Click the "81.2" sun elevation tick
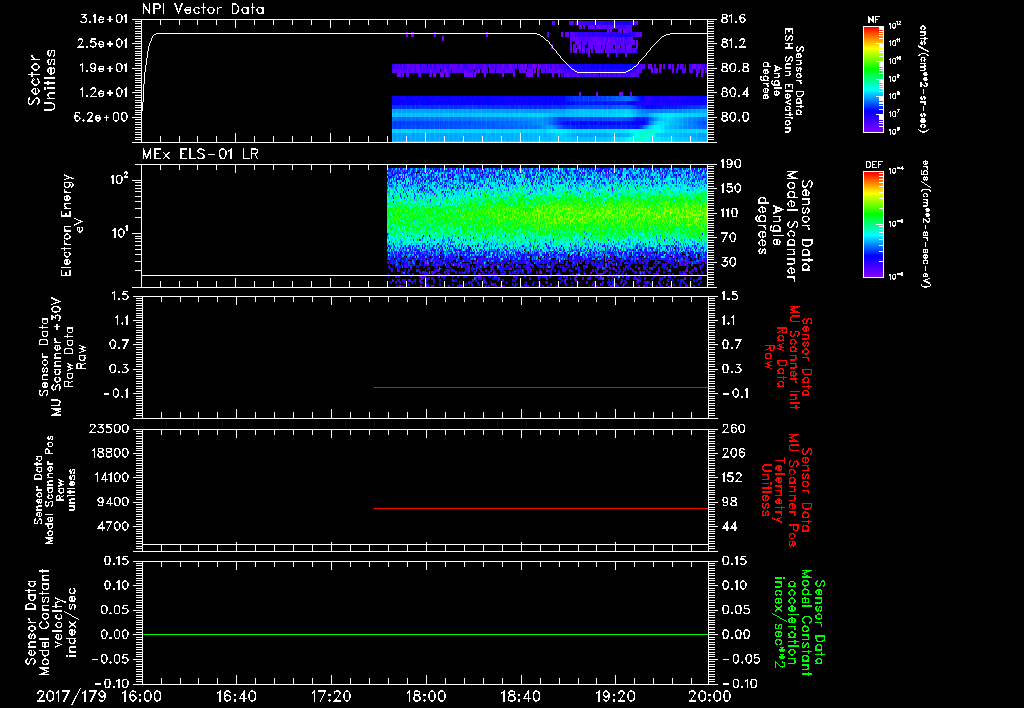1024x708 pixels. [735, 43]
